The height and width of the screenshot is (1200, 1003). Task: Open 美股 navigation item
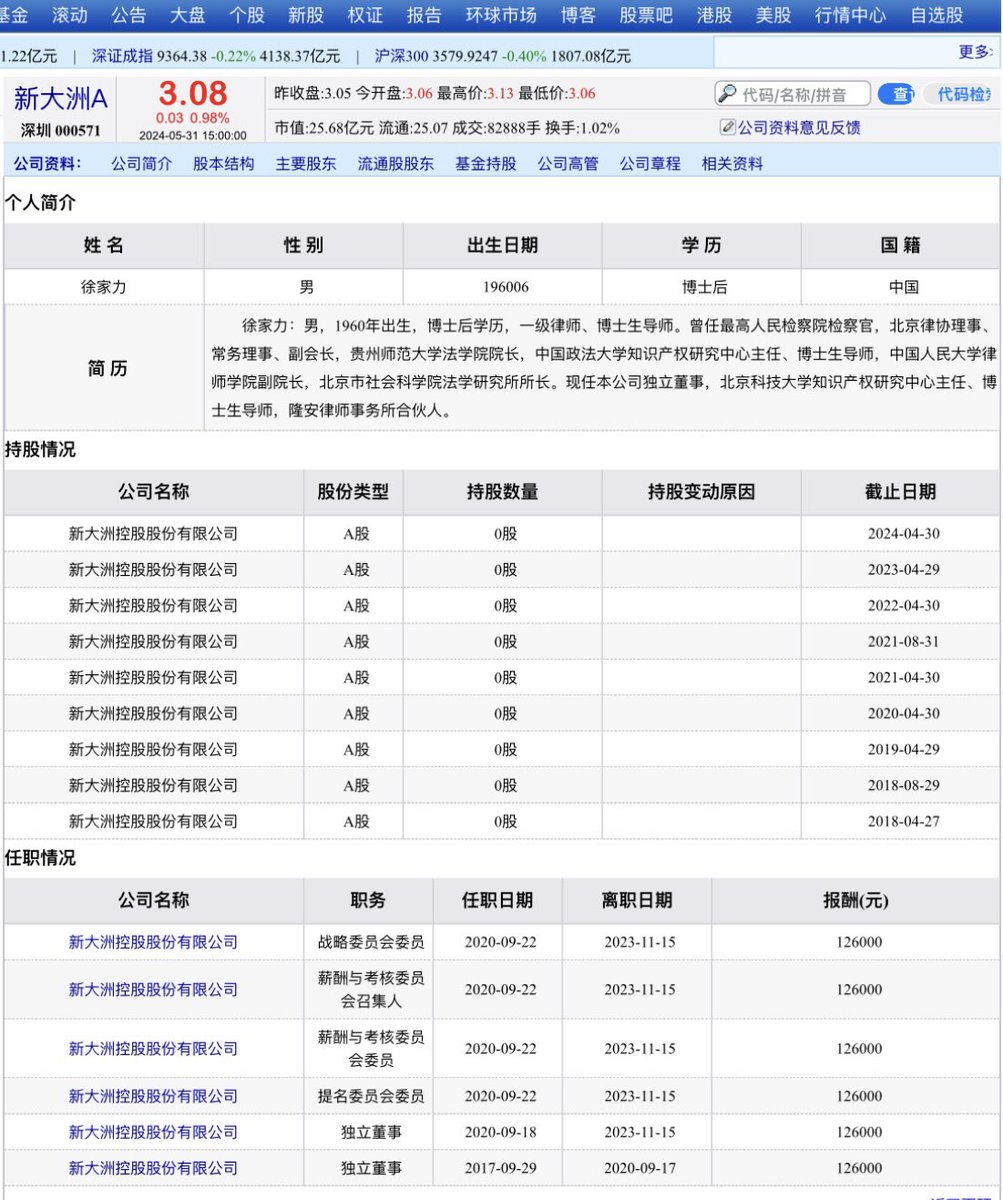pyautogui.click(x=773, y=15)
